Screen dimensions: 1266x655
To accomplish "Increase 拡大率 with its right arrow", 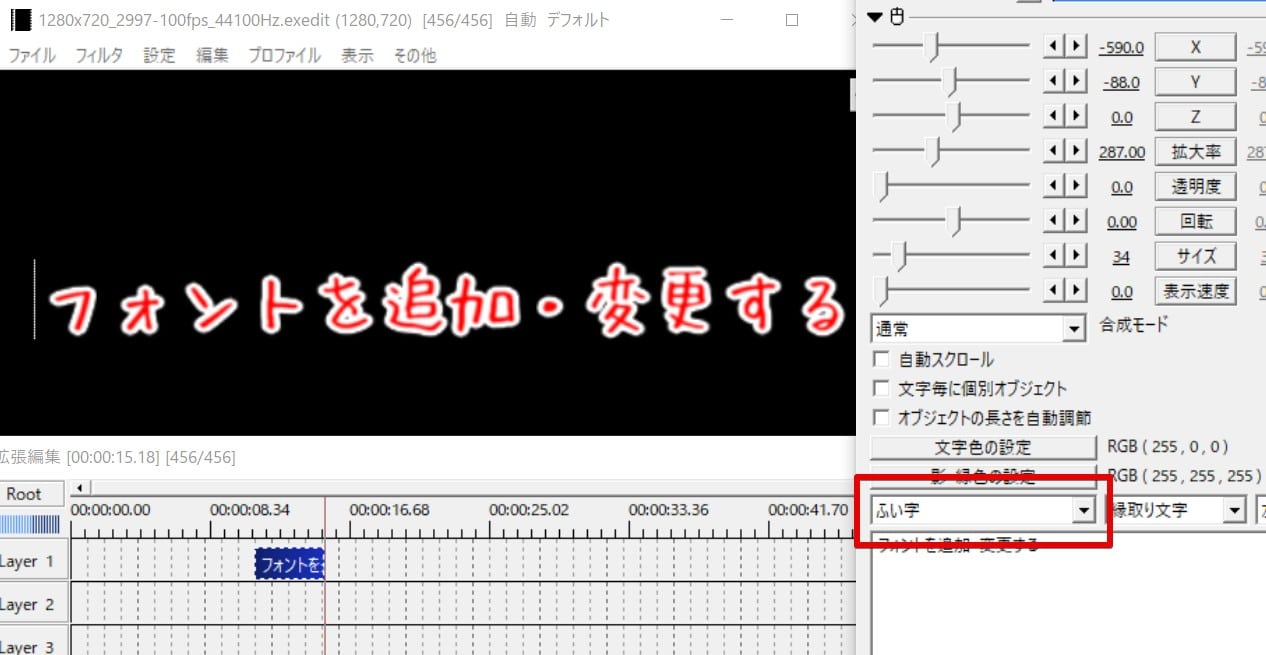I will [1075, 151].
